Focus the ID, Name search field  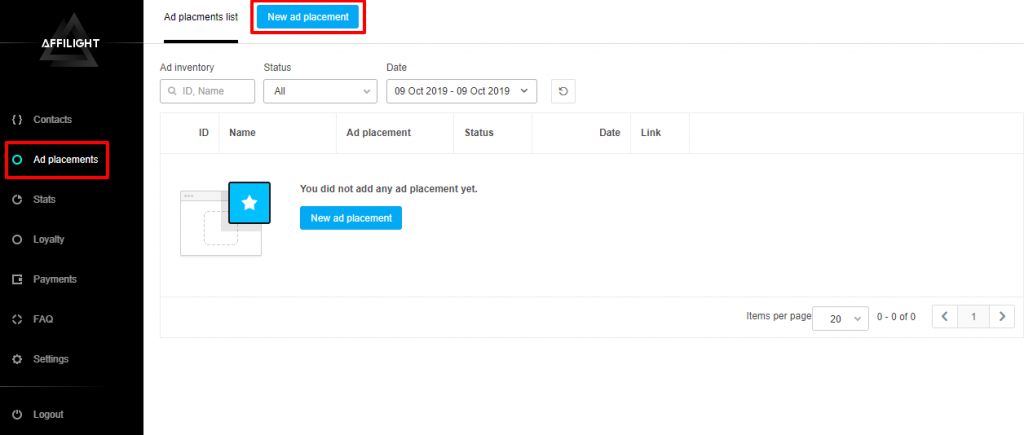click(x=207, y=91)
